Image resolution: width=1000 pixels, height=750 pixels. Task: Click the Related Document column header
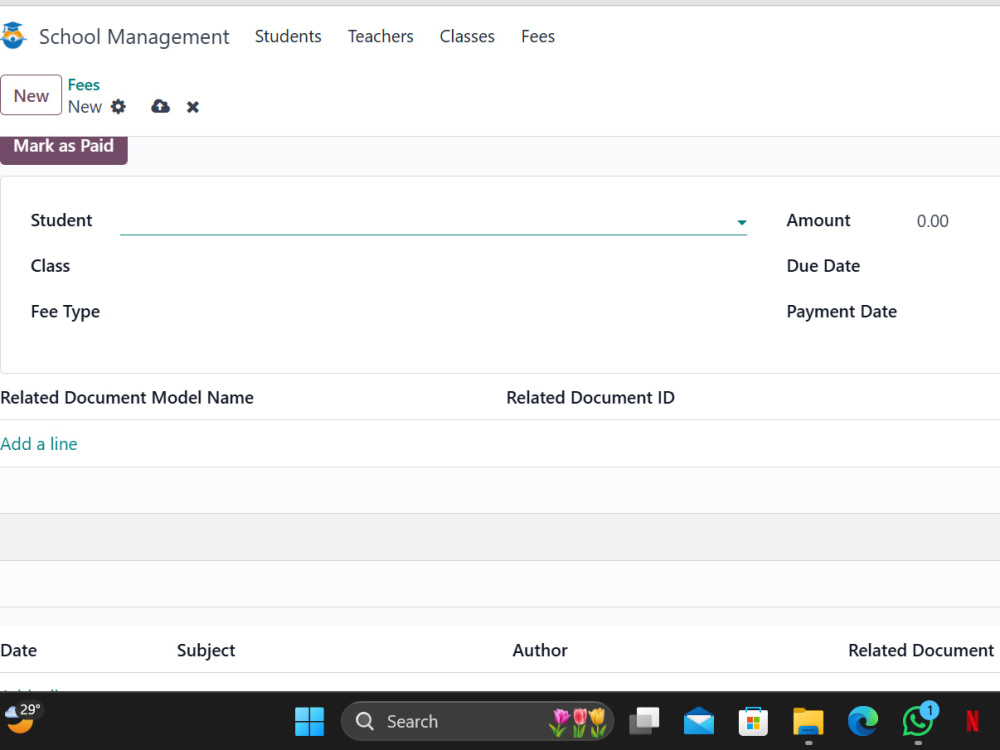(x=921, y=650)
